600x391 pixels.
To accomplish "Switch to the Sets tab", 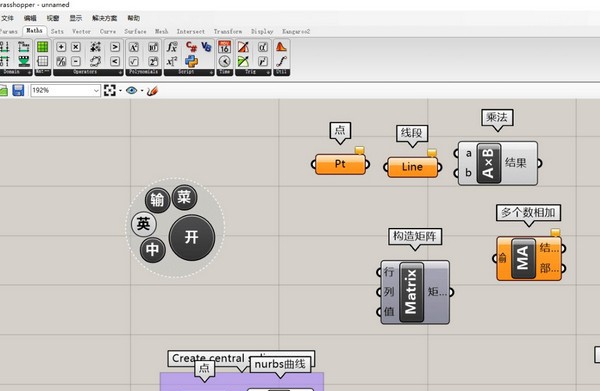I will (57, 31).
